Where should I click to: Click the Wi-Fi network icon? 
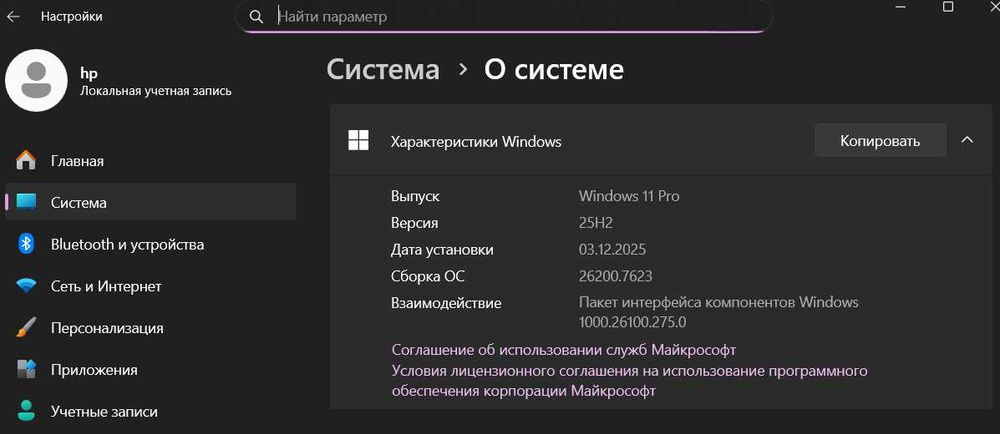(x=26, y=286)
